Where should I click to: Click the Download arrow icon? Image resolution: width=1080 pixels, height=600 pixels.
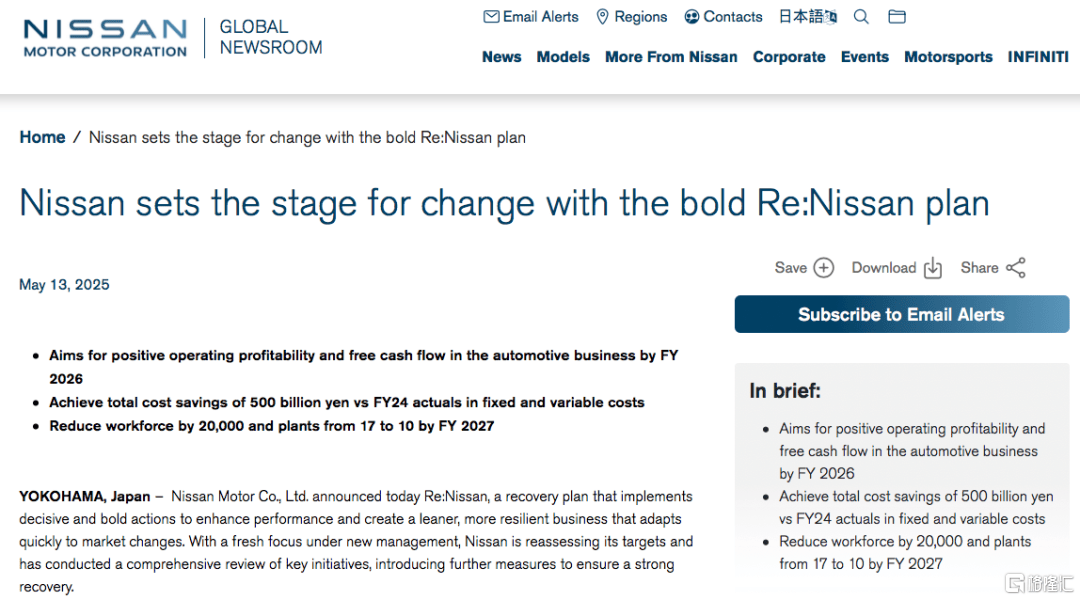click(x=933, y=267)
